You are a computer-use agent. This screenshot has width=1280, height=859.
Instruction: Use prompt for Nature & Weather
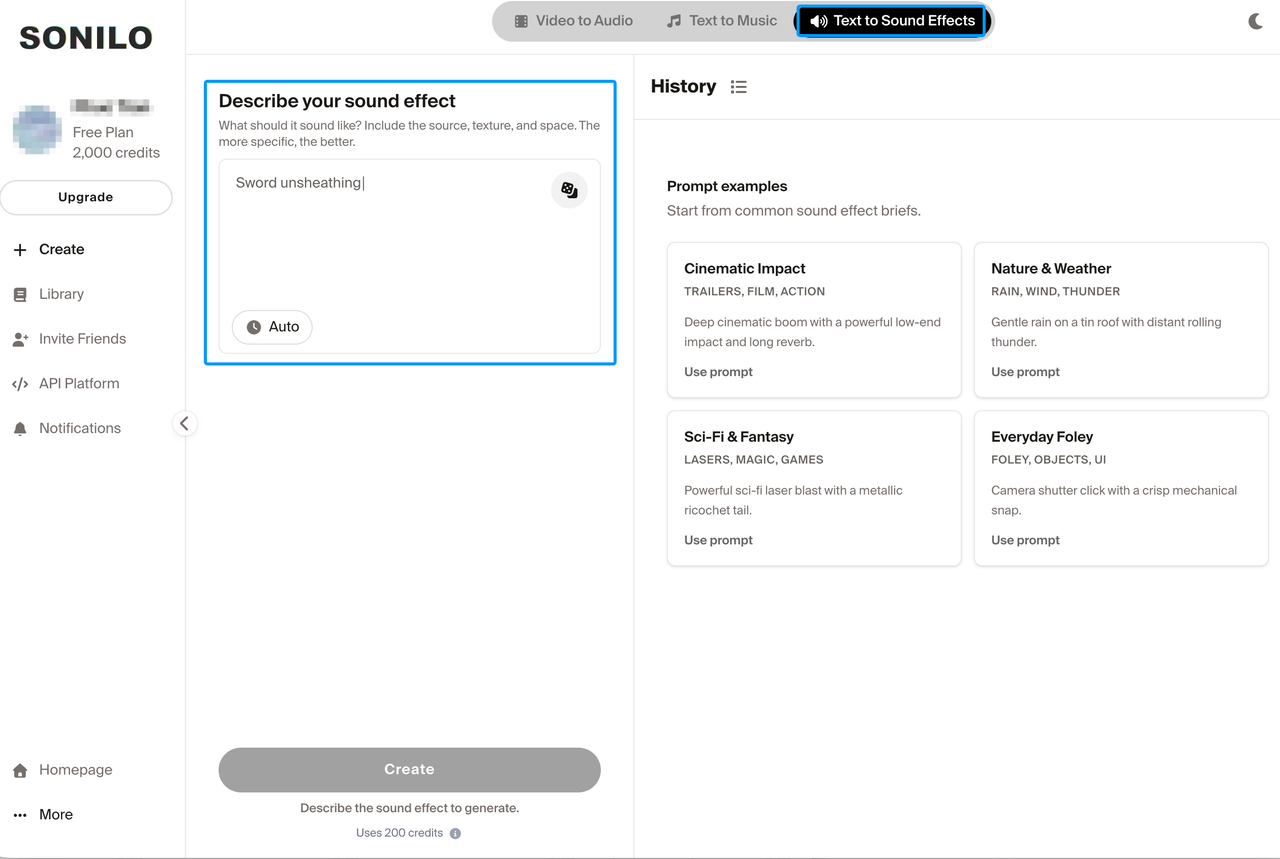[1025, 372]
